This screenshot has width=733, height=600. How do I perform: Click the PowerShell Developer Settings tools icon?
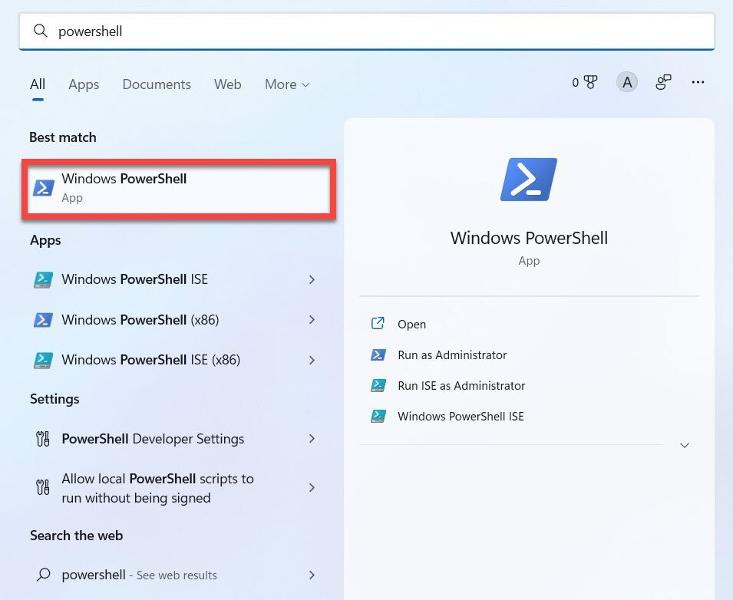point(43,439)
